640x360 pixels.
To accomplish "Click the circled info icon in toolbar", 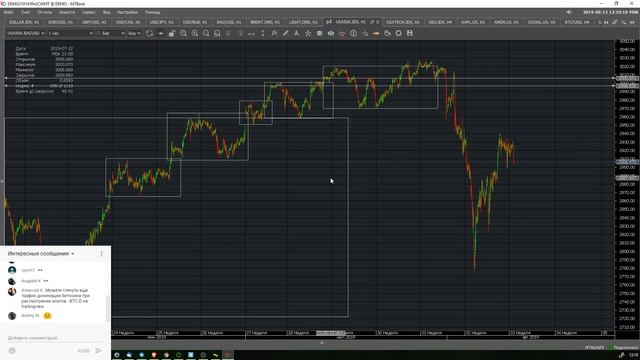I will pos(353,33).
